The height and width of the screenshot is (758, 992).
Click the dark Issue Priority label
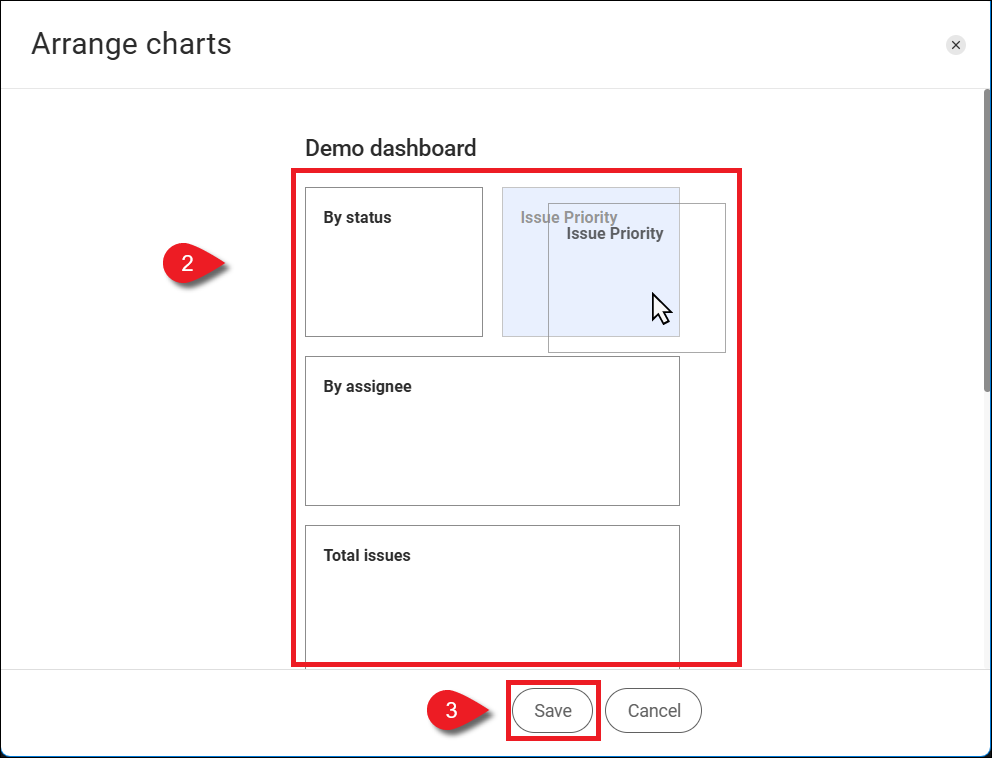pyautogui.click(x=615, y=234)
